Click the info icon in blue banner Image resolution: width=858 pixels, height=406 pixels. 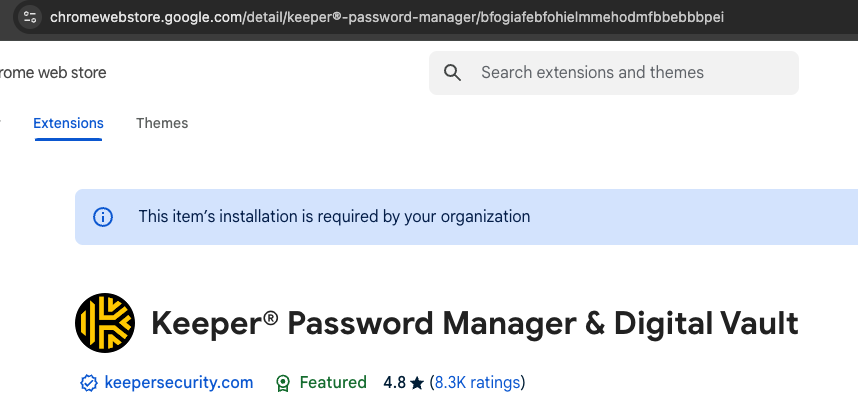103,216
